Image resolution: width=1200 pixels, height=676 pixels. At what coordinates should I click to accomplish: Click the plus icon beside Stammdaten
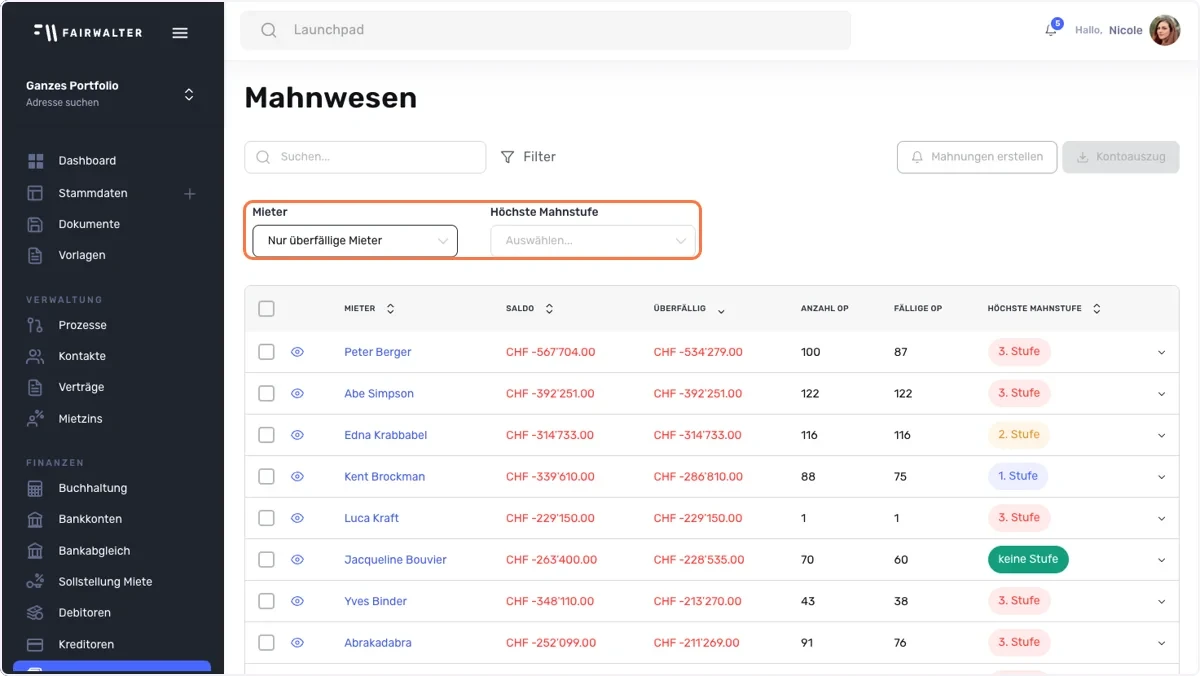(189, 193)
